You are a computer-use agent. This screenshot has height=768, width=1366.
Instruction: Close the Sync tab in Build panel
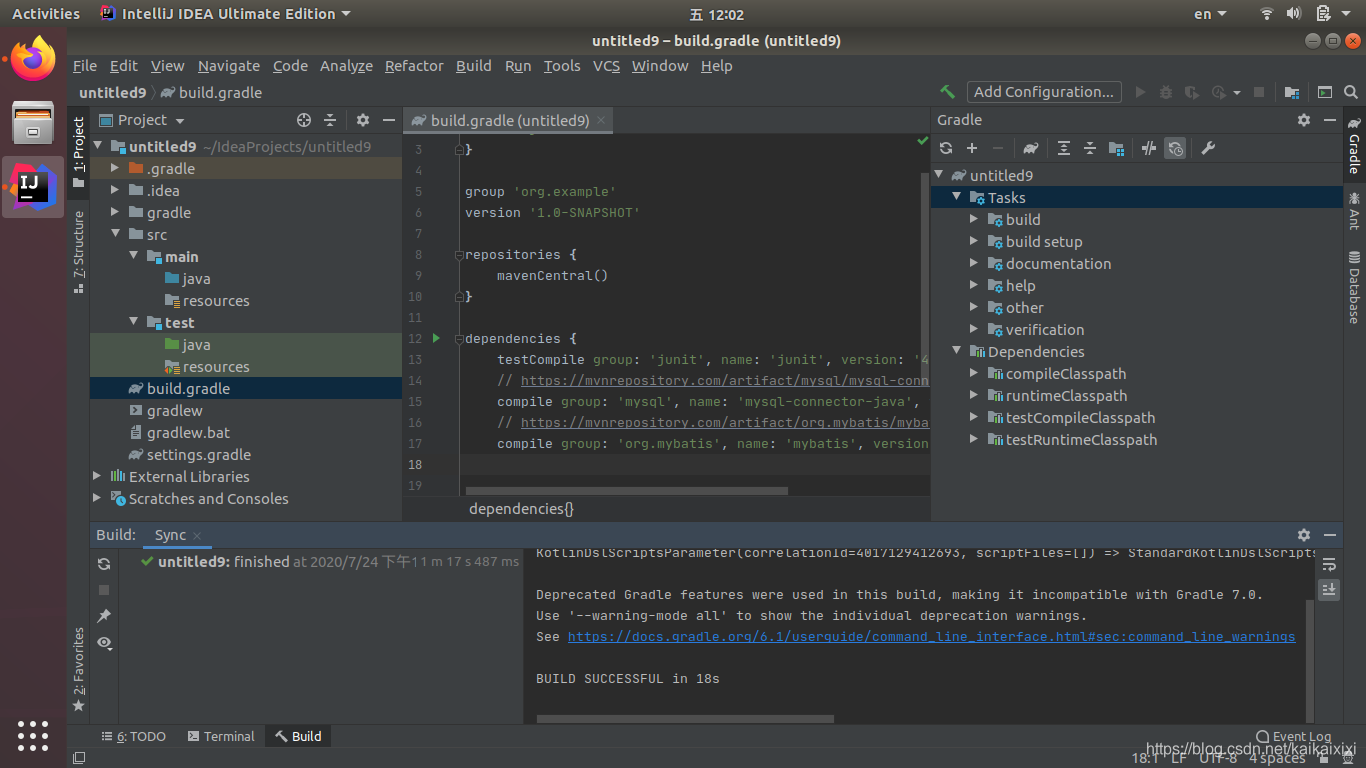point(197,536)
